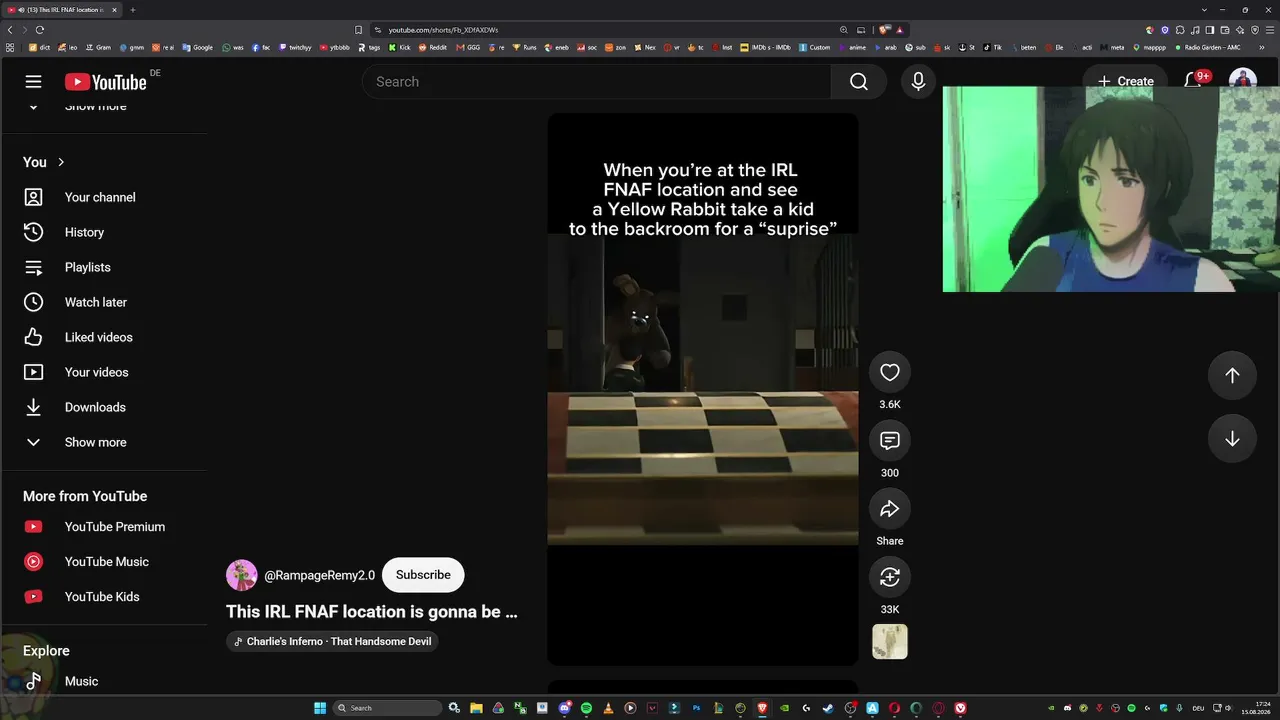Open the Kick bookmark
The width and height of the screenshot is (1280, 720).
click(x=400, y=47)
